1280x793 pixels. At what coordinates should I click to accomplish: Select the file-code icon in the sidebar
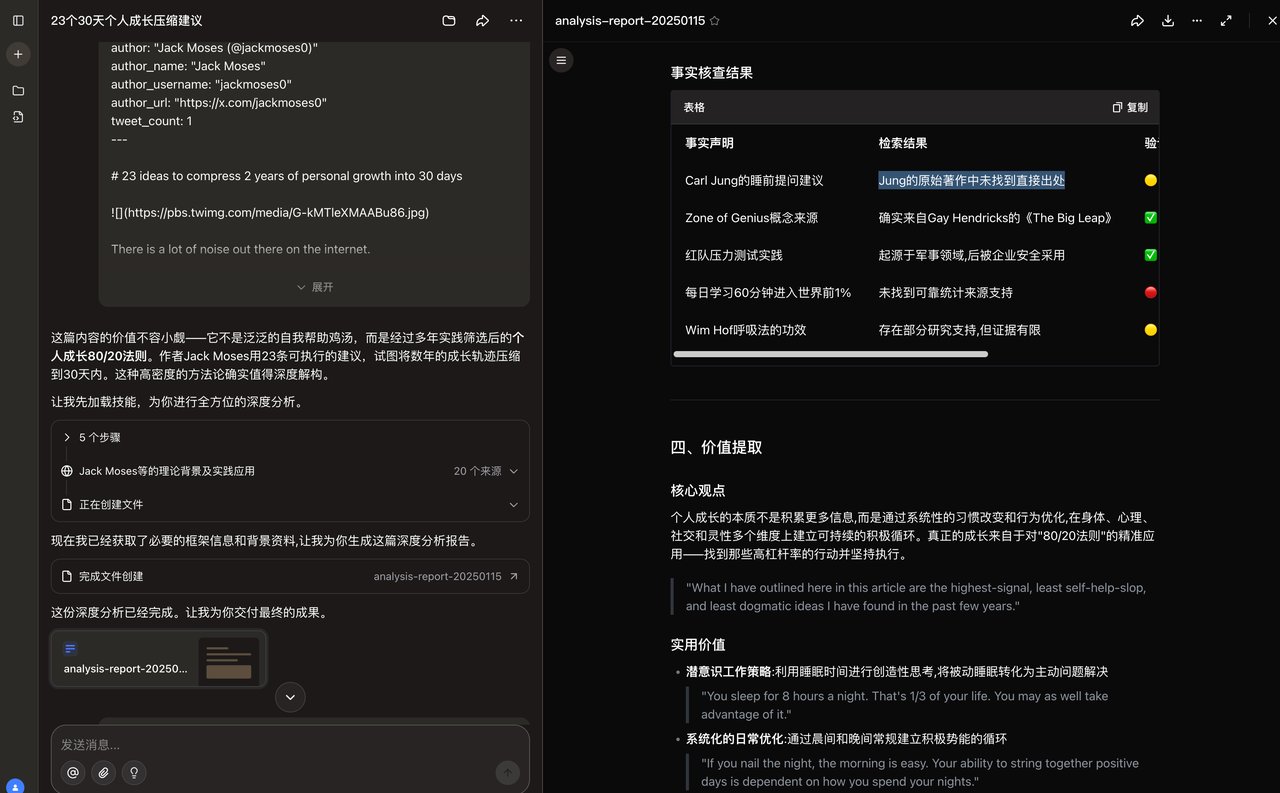[x=18, y=117]
